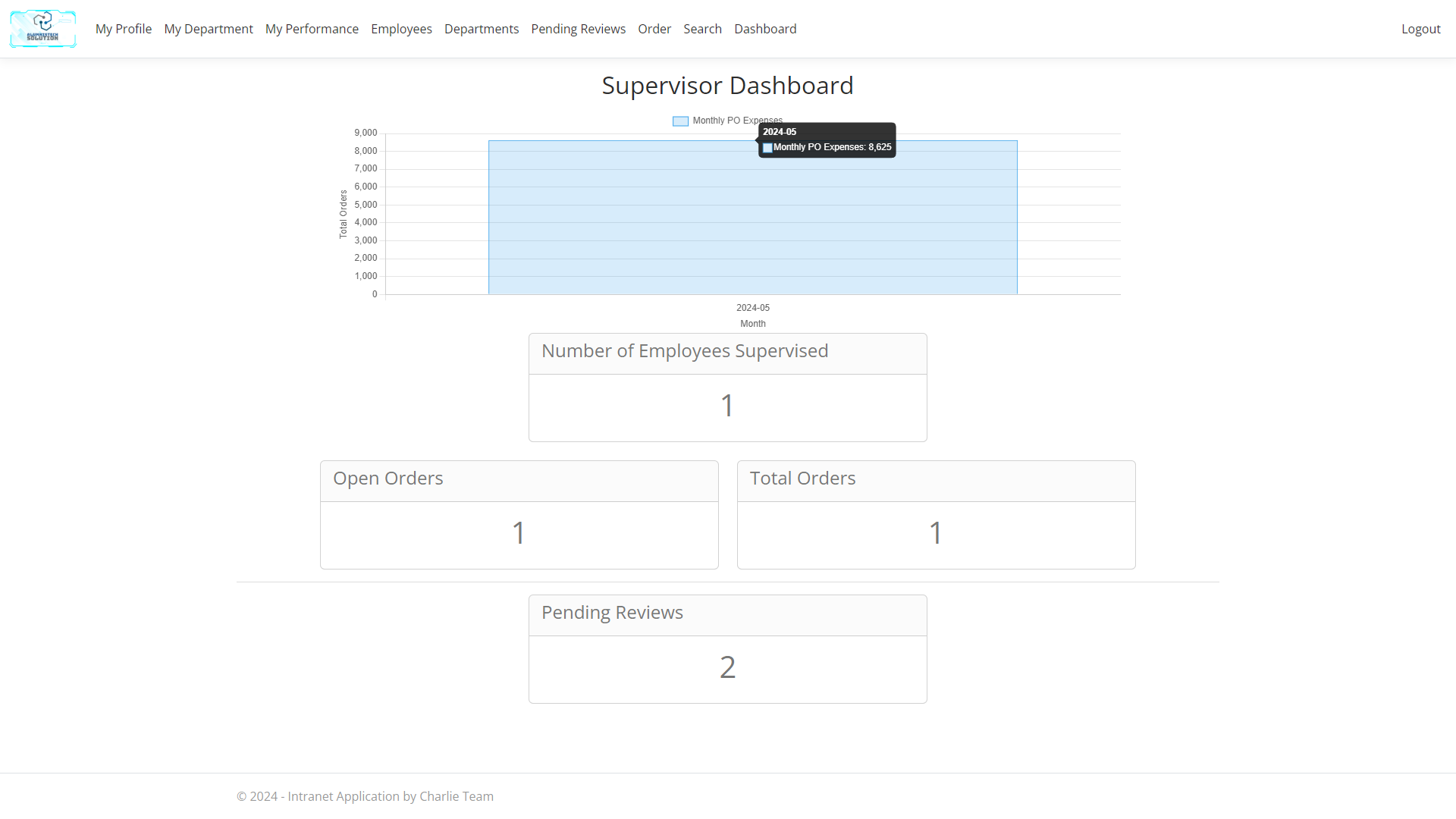This screenshot has height=819, width=1456.
Task: Go to My Department
Action: [209, 29]
